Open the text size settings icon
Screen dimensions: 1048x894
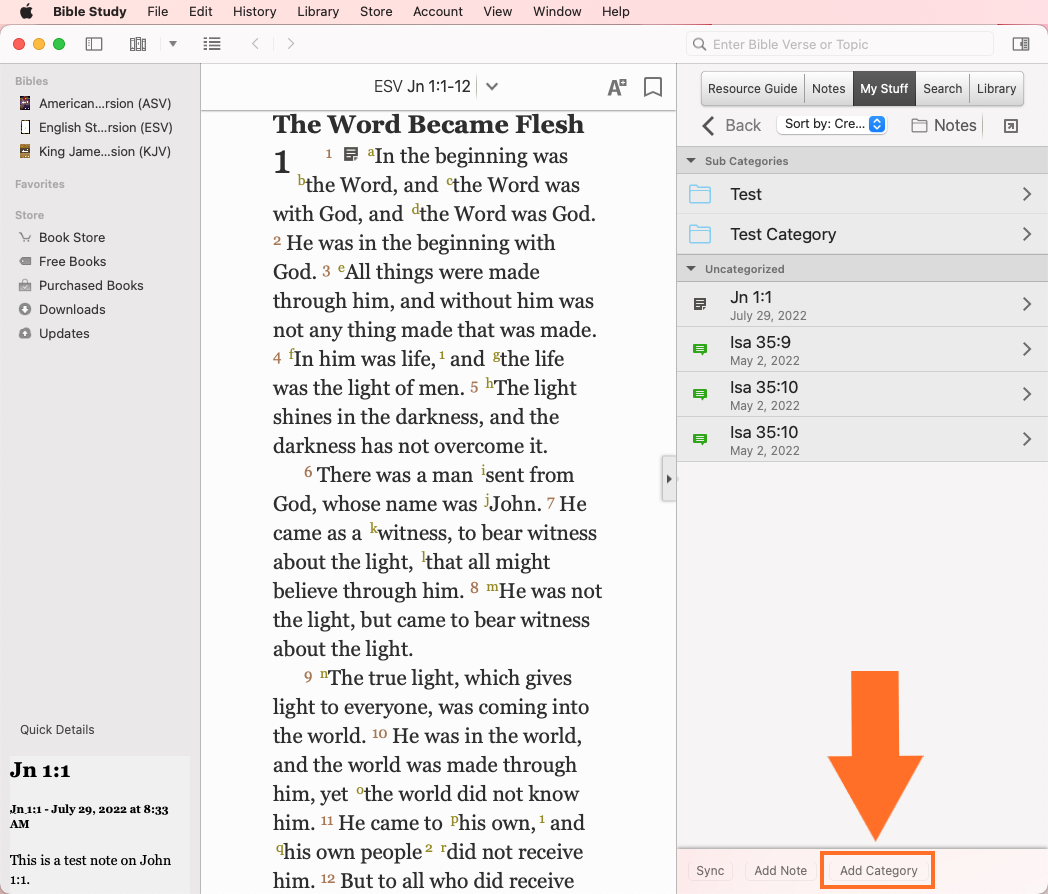[x=617, y=87]
